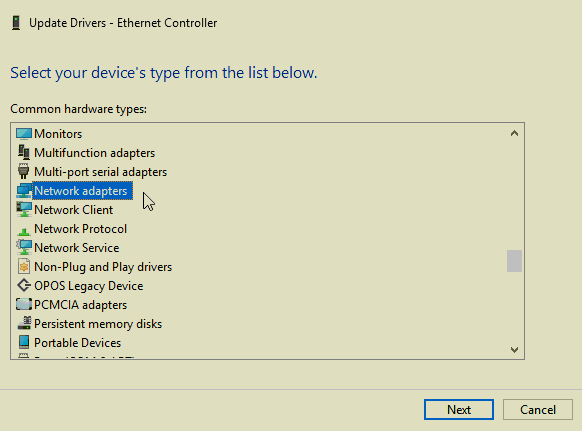Image resolution: width=582 pixels, height=431 pixels.
Task: Click the Network adapters icon
Action: [x=24, y=191]
